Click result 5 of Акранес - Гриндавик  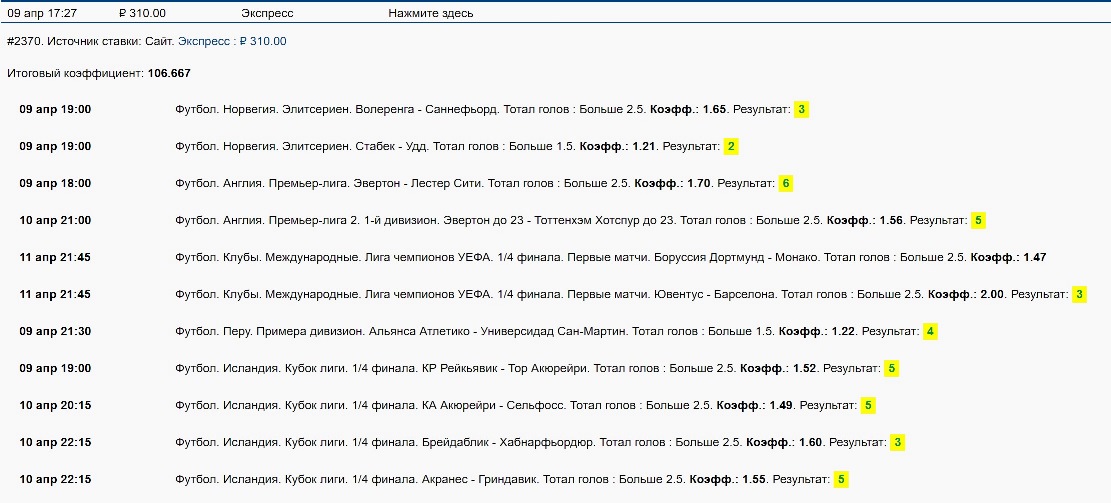[841, 479]
